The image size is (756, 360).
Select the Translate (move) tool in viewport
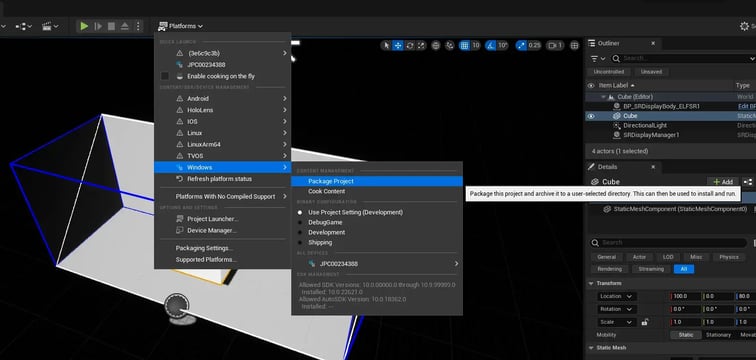pyautogui.click(x=398, y=45)
